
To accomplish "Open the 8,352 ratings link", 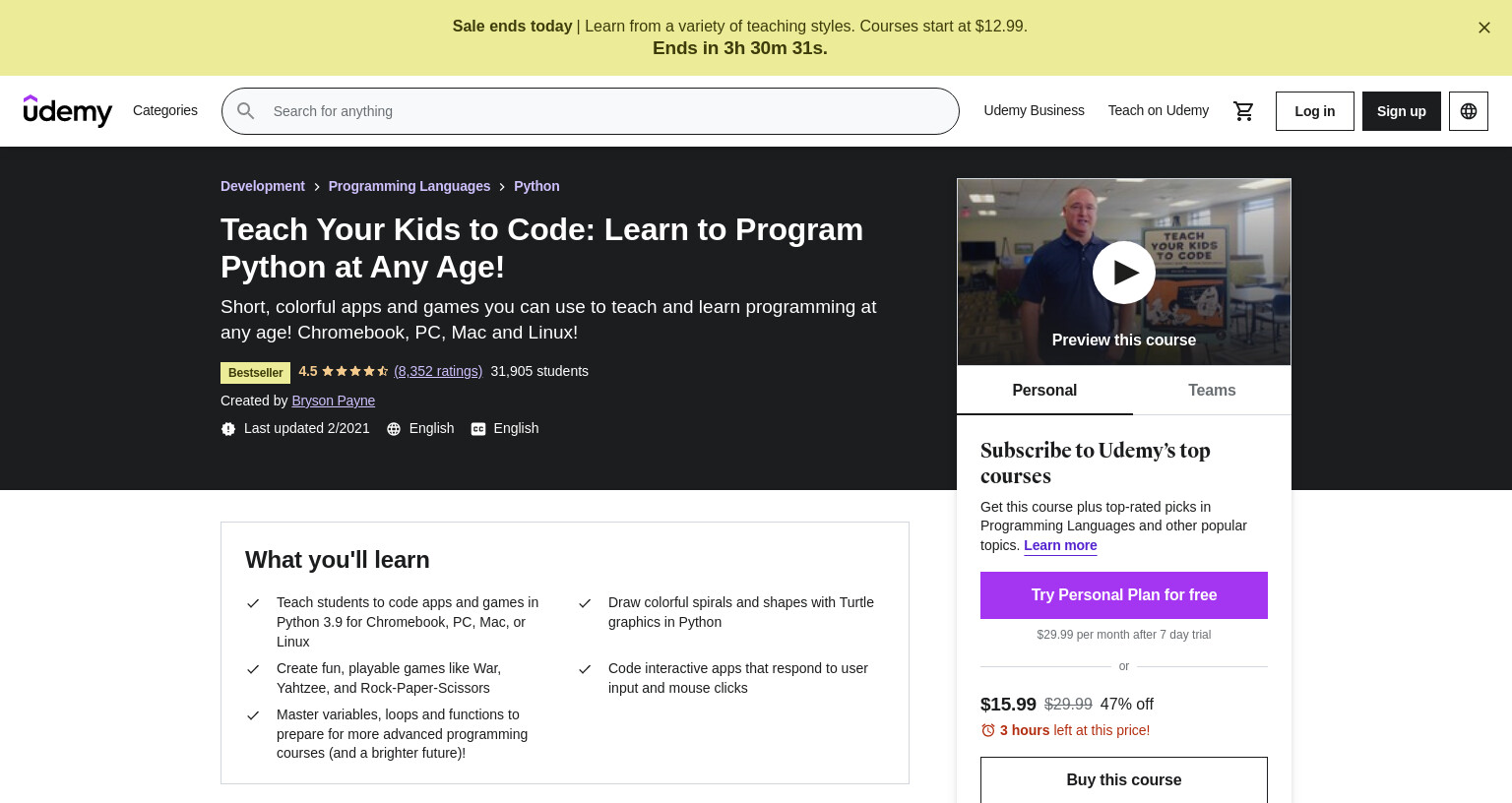I will [x=438, y=371].
